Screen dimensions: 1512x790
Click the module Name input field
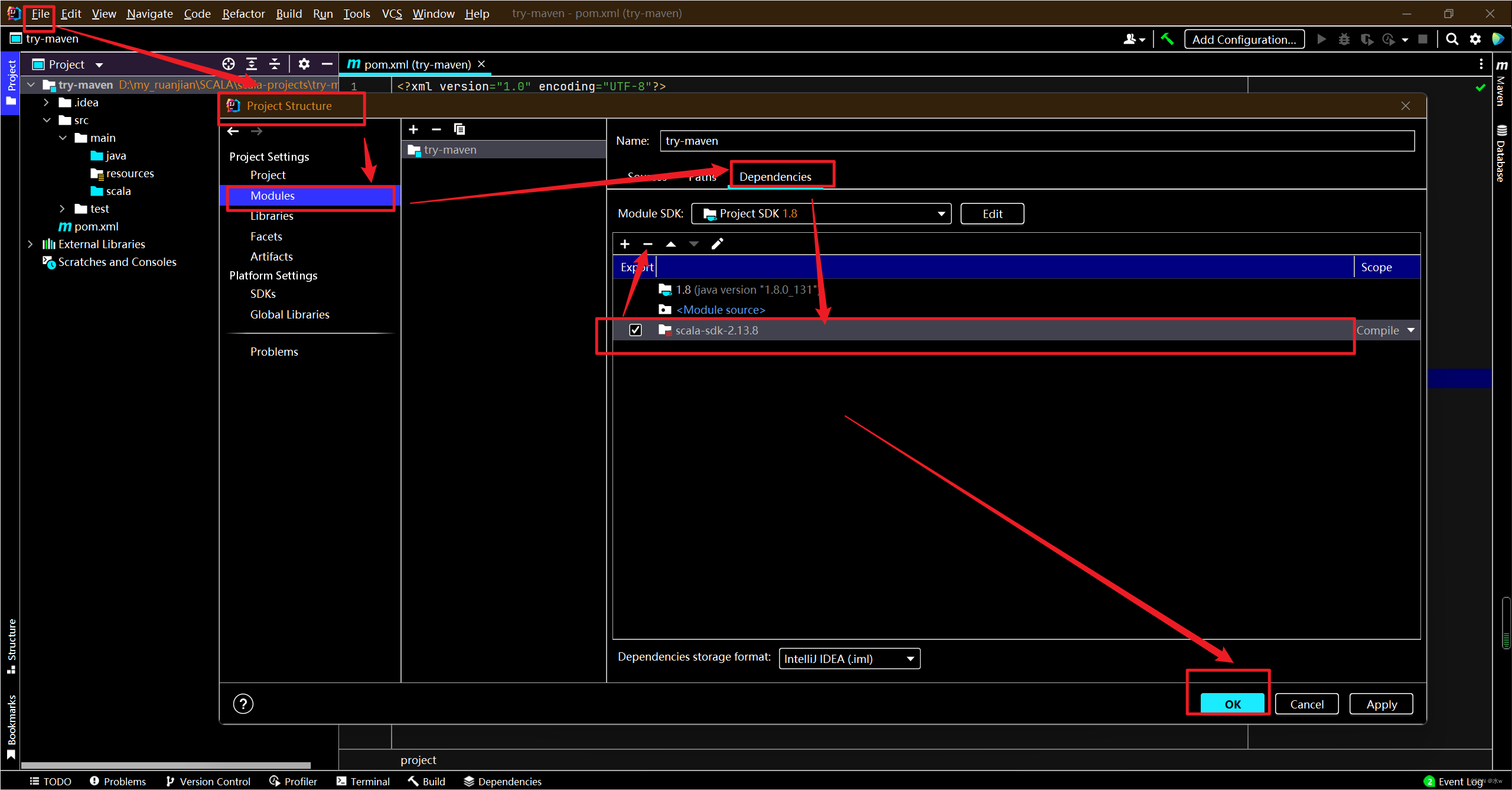[1037, 141]
